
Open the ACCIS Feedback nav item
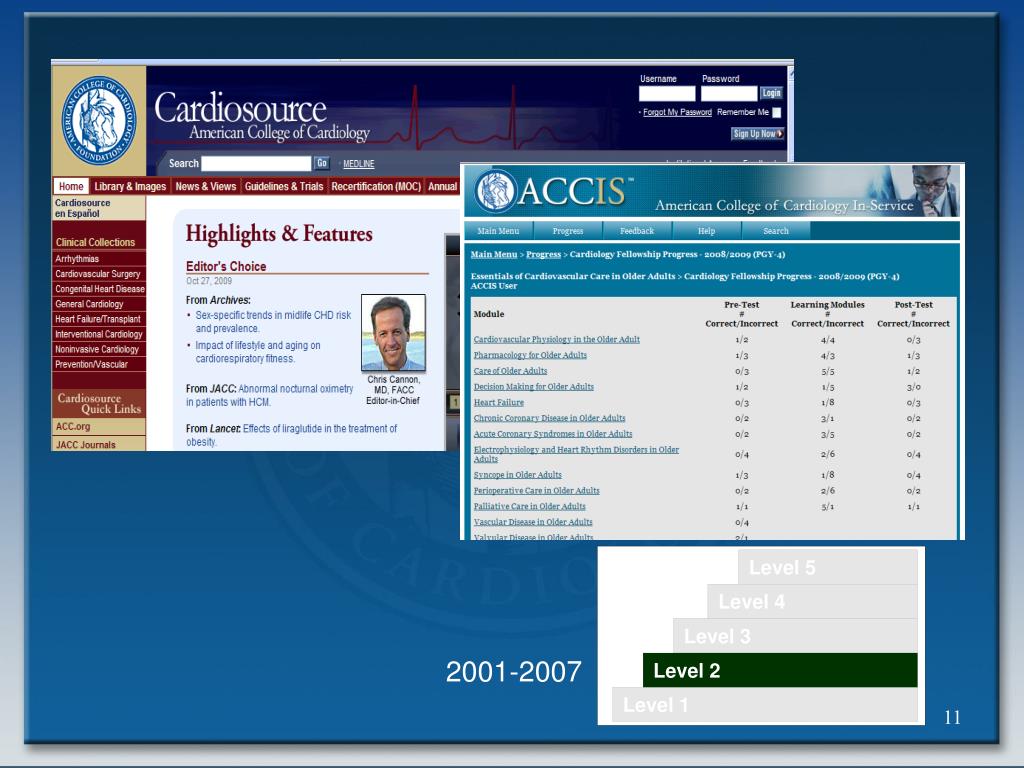637,231
